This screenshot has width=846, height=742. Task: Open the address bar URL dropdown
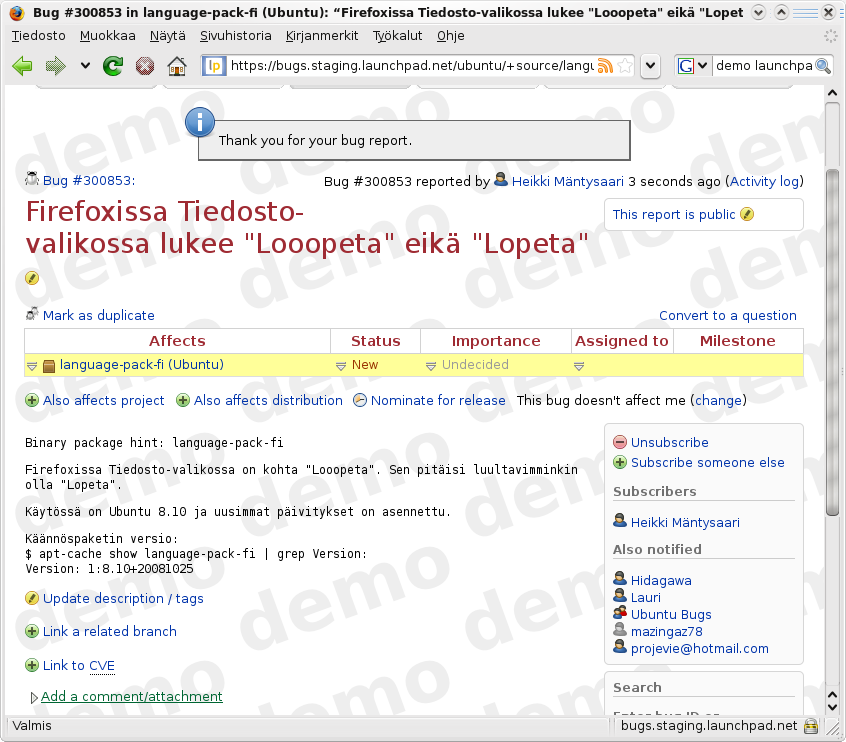[650, 66]
